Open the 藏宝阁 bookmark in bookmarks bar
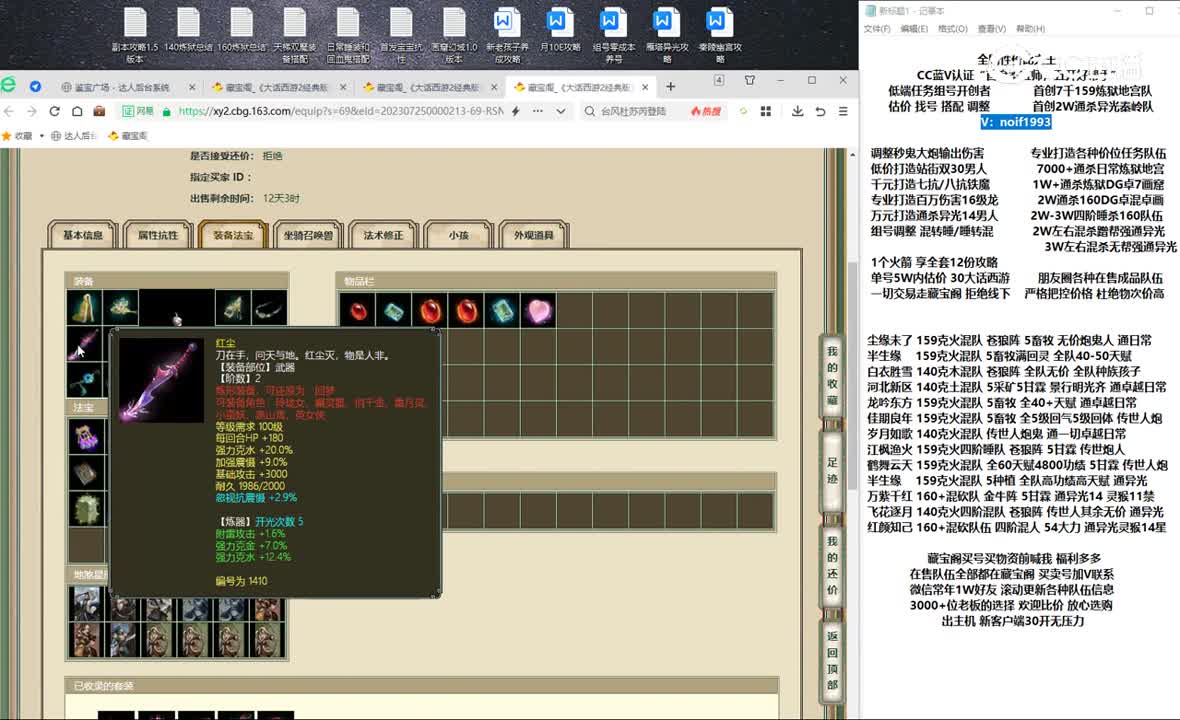Viewport: 1180px width, 720px height. coord(128,136)
